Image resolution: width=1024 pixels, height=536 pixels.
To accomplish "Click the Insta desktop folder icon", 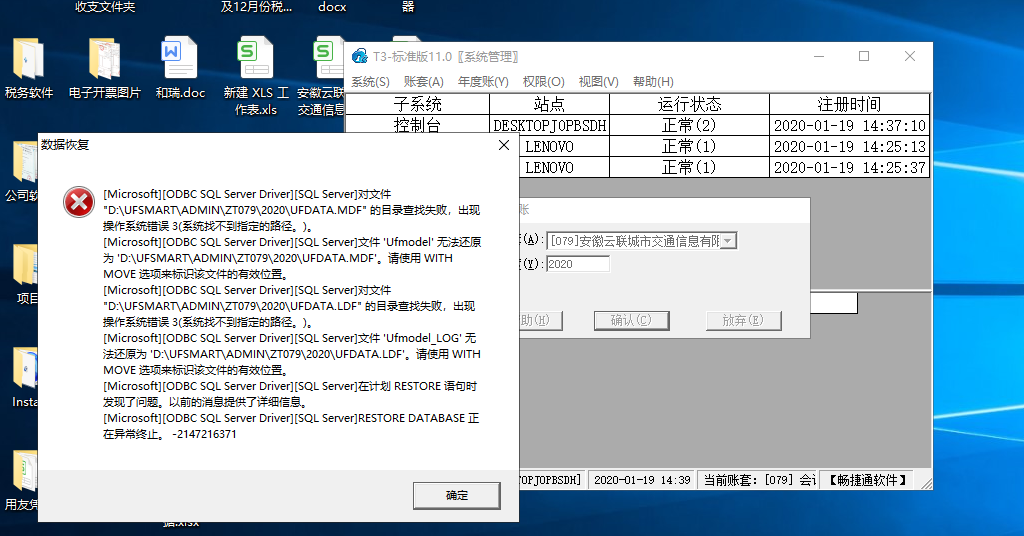I will (25, 377).
